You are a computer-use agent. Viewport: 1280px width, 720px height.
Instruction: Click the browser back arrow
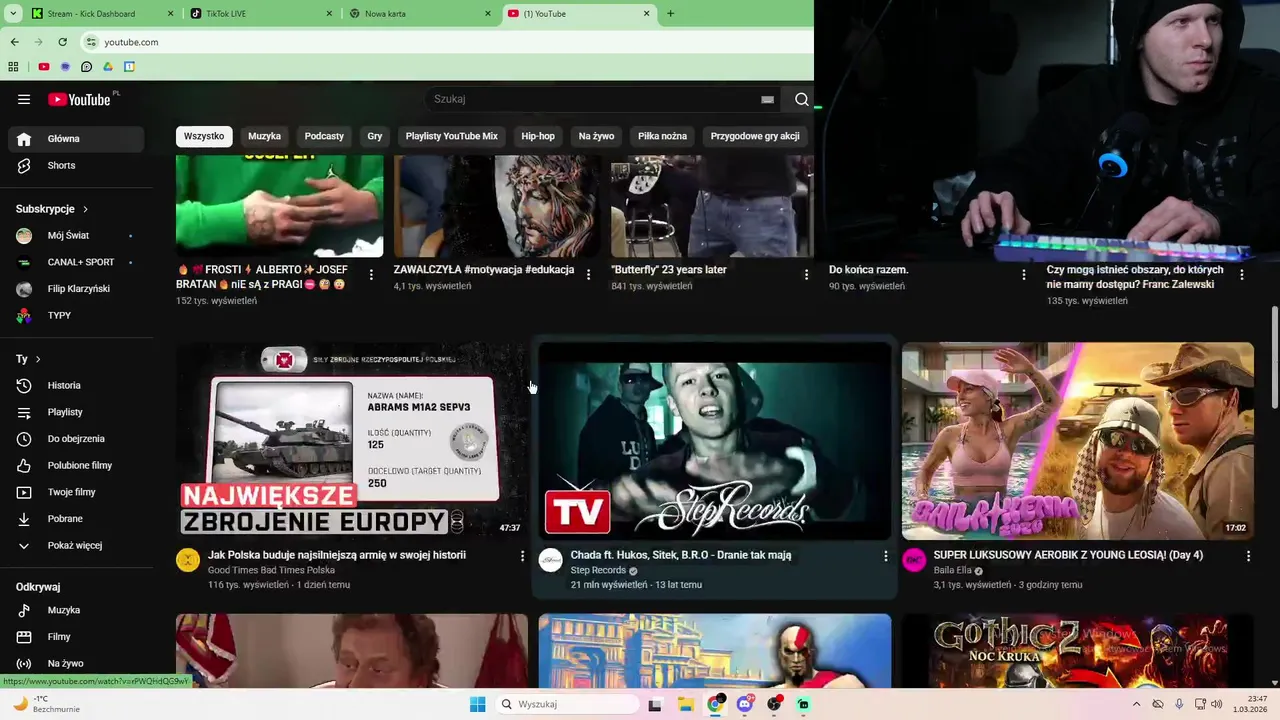(x=14, y=42)
